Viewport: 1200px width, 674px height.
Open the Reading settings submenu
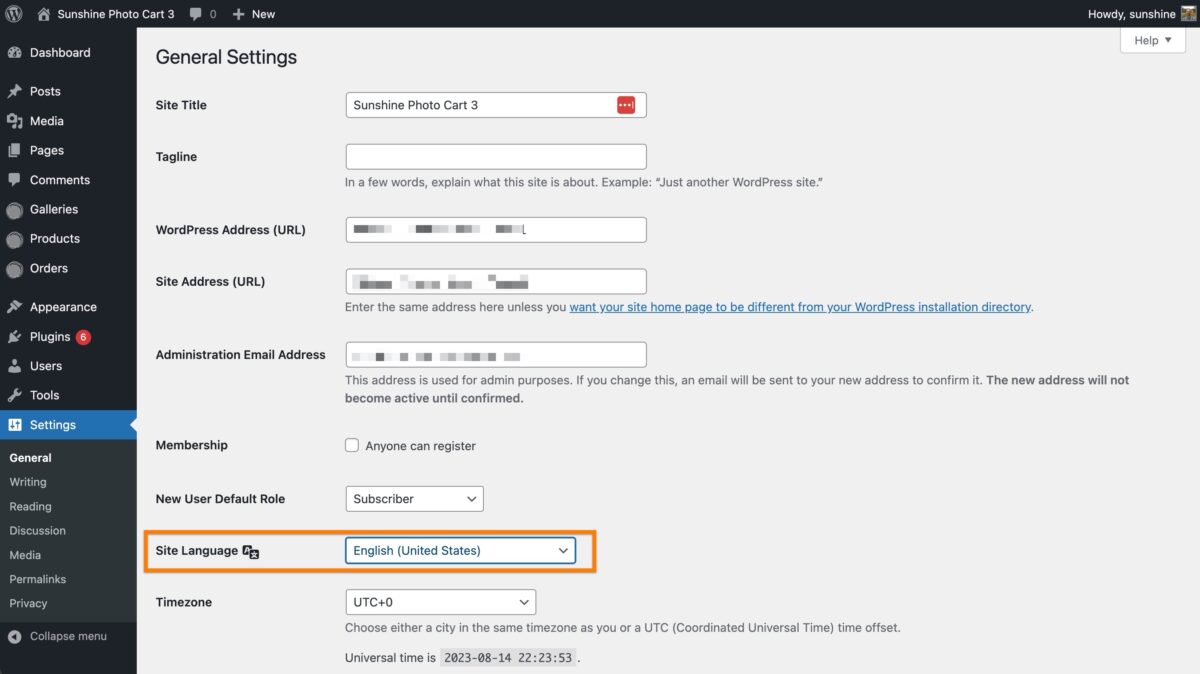coord(30,506)
